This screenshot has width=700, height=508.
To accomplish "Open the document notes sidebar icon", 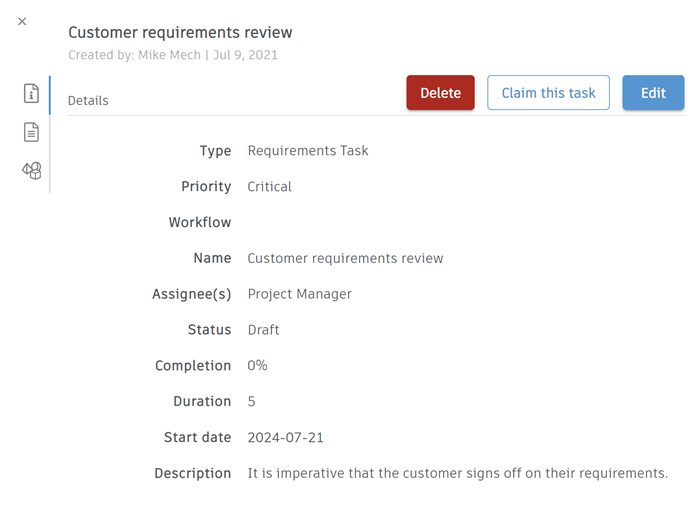I will [32, 132].
